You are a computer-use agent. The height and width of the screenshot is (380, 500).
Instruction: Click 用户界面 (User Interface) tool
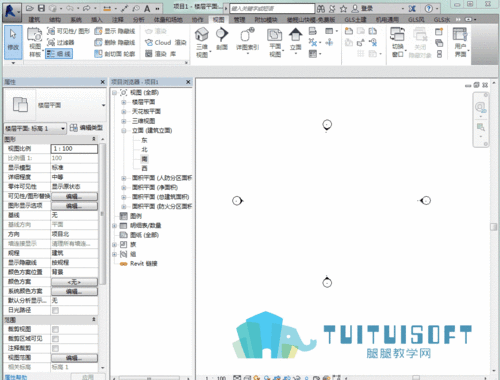460,43
